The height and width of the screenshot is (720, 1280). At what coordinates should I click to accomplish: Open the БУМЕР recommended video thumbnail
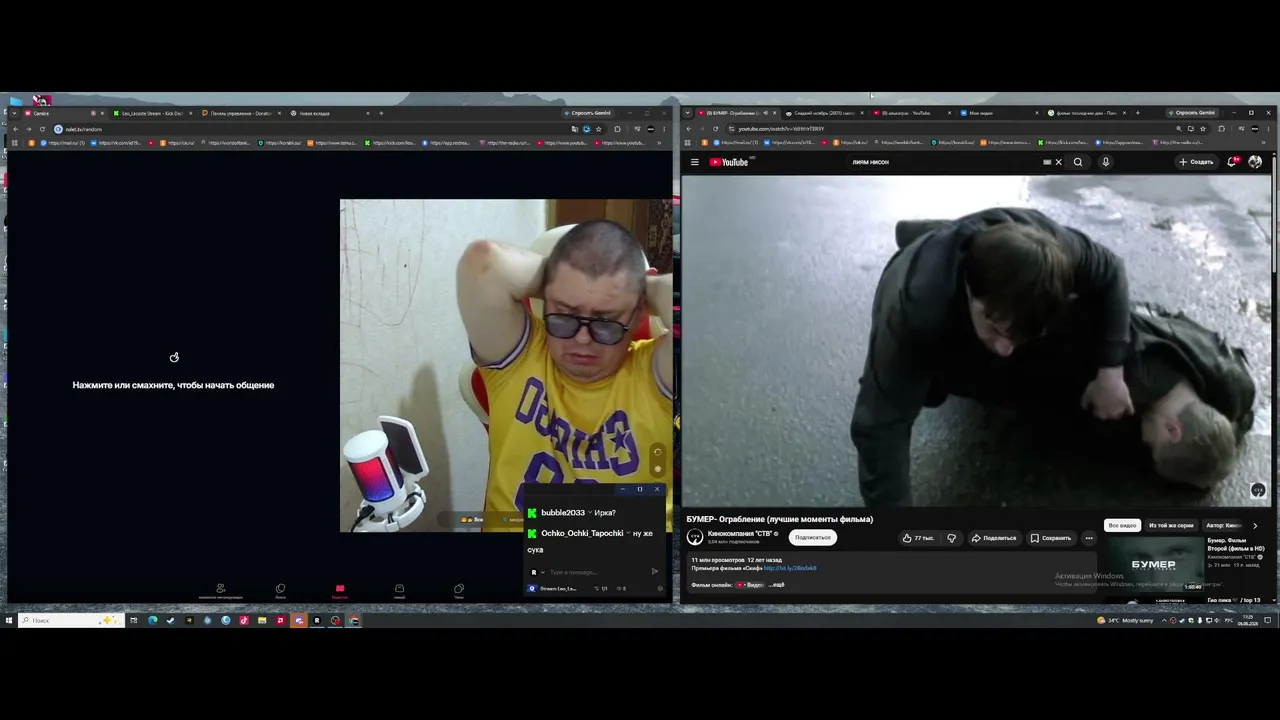coord(1153,565)
